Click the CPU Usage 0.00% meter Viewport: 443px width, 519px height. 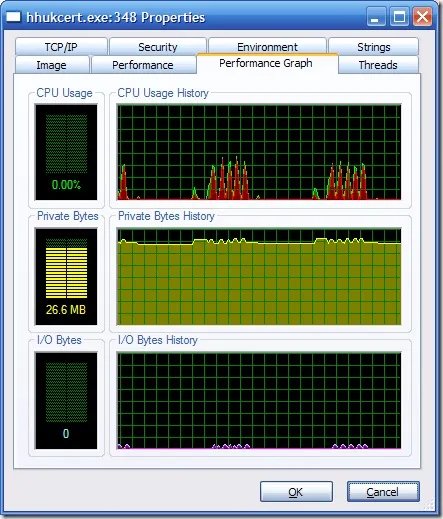tap(66, 152)
